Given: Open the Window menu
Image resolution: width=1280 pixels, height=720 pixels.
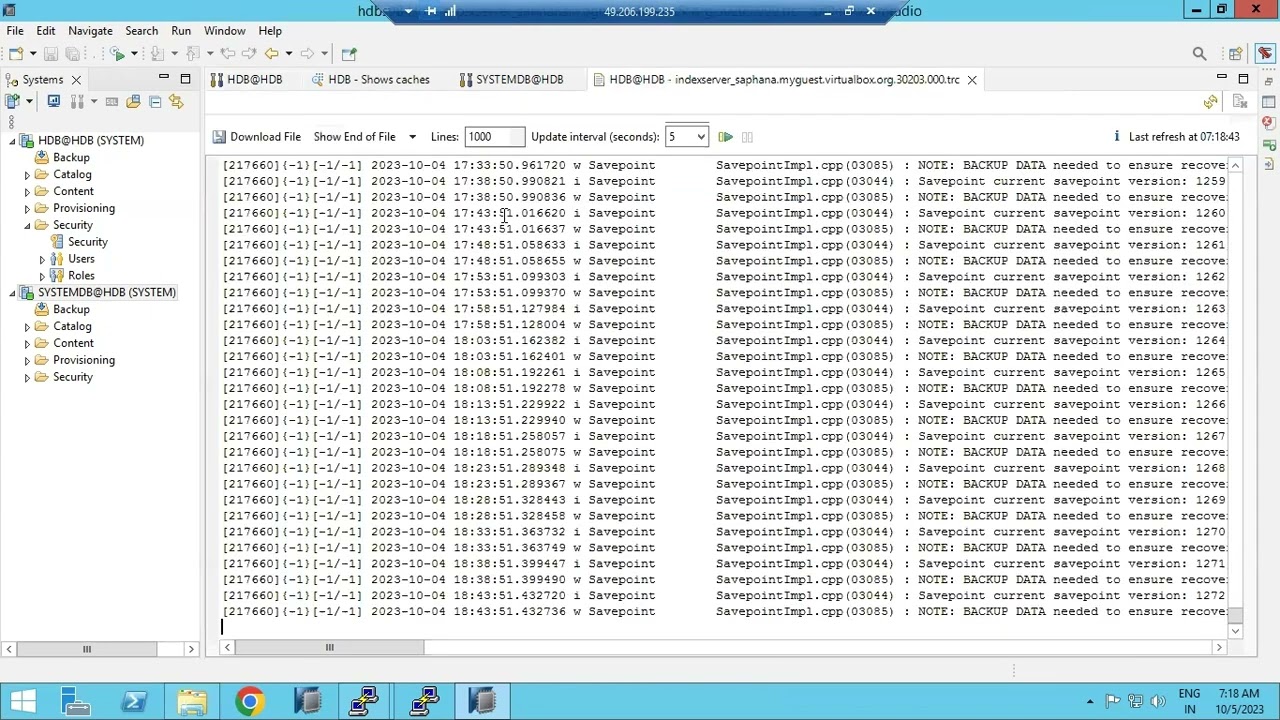Looking at the screenshot, I should [224, 31].
